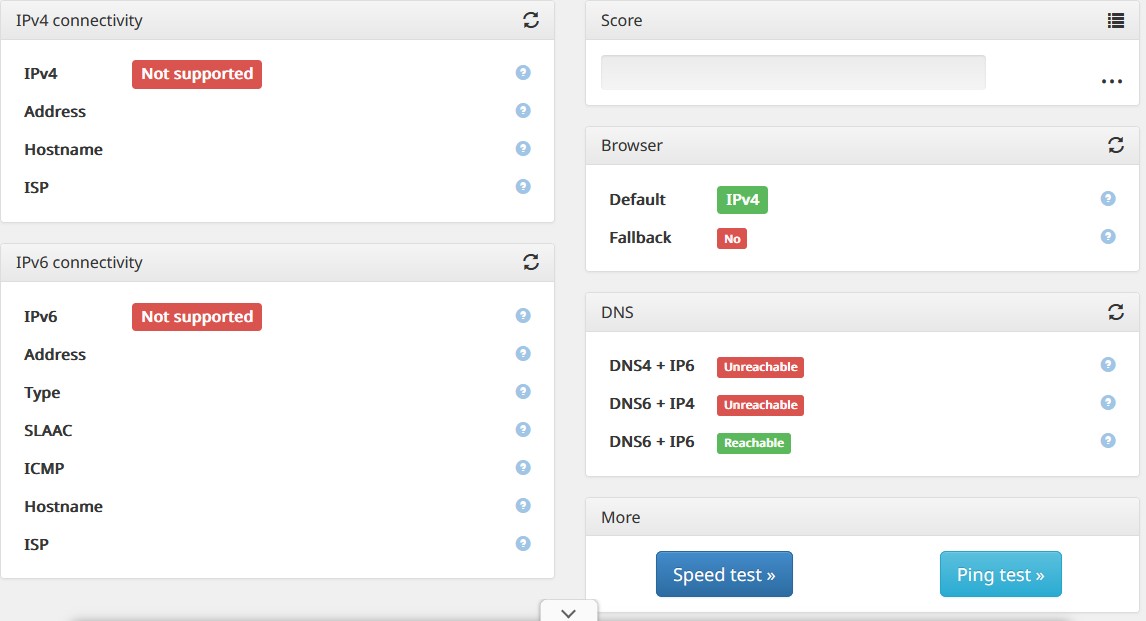Show help for IPv4 Hostname
Screen dimensions: 1146x621
[x=523, y=149]
